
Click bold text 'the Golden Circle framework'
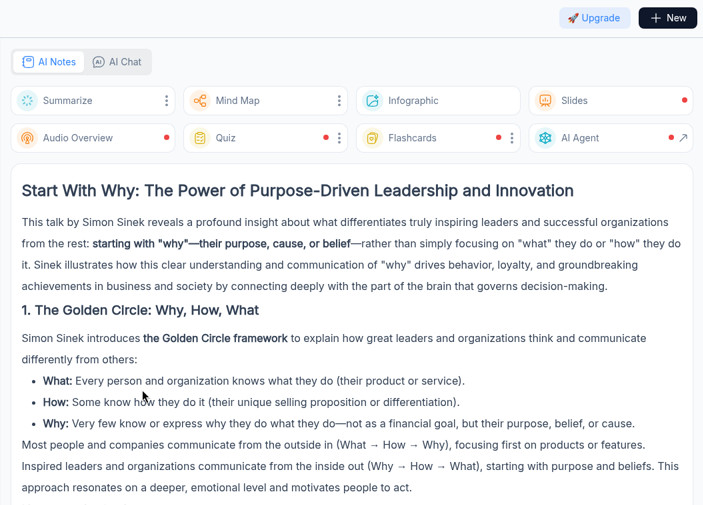[215, 338]
